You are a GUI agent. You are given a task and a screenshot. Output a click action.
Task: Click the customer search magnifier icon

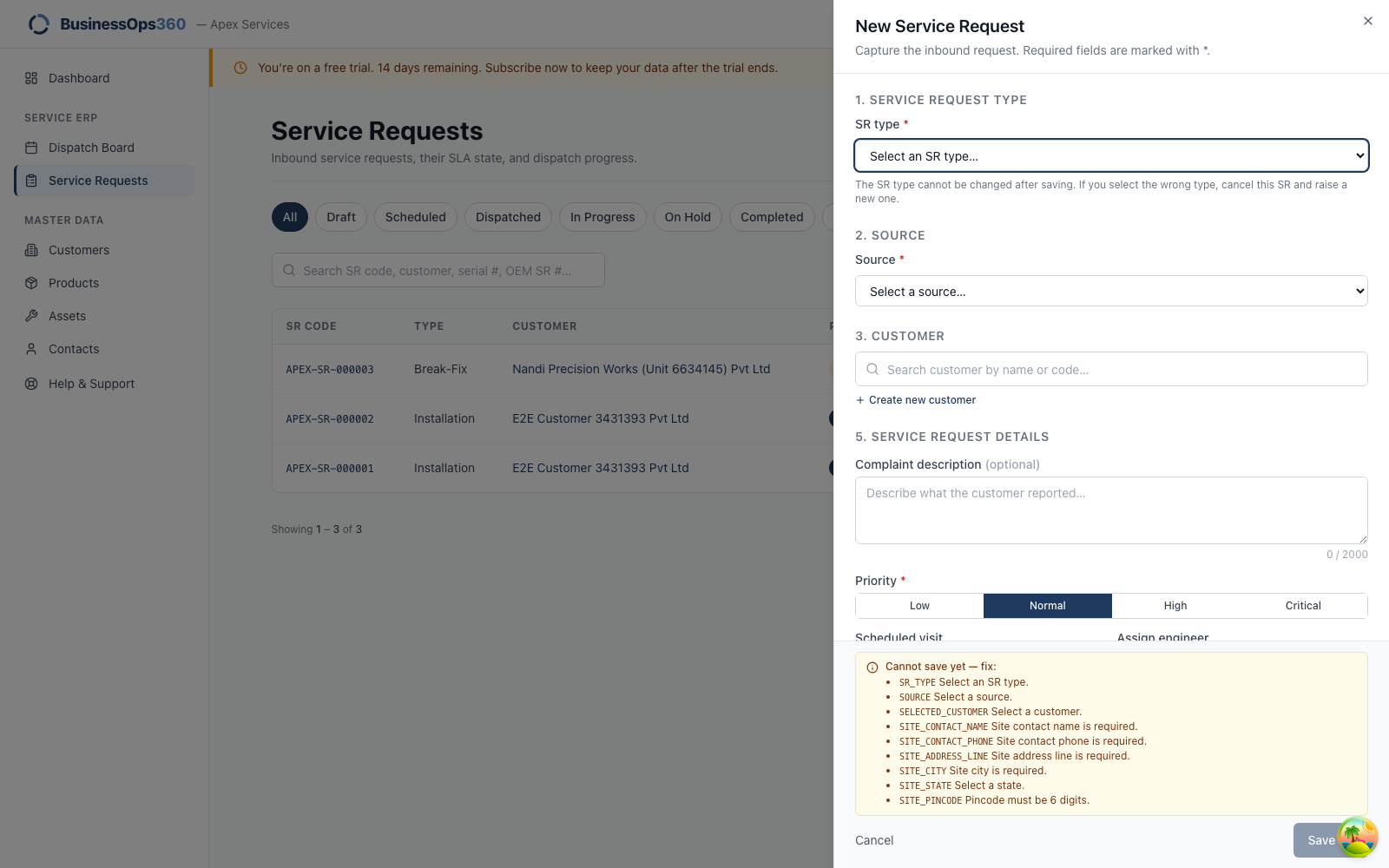872,369
